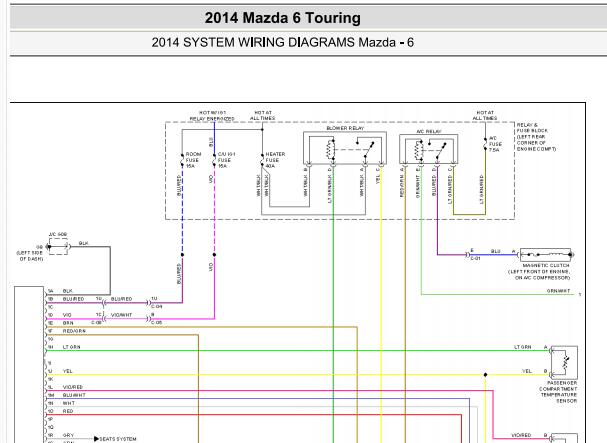Screen dimensions: 607x443
Task: Click the BLU wire label near magnetic clutch
Action: 496,251
